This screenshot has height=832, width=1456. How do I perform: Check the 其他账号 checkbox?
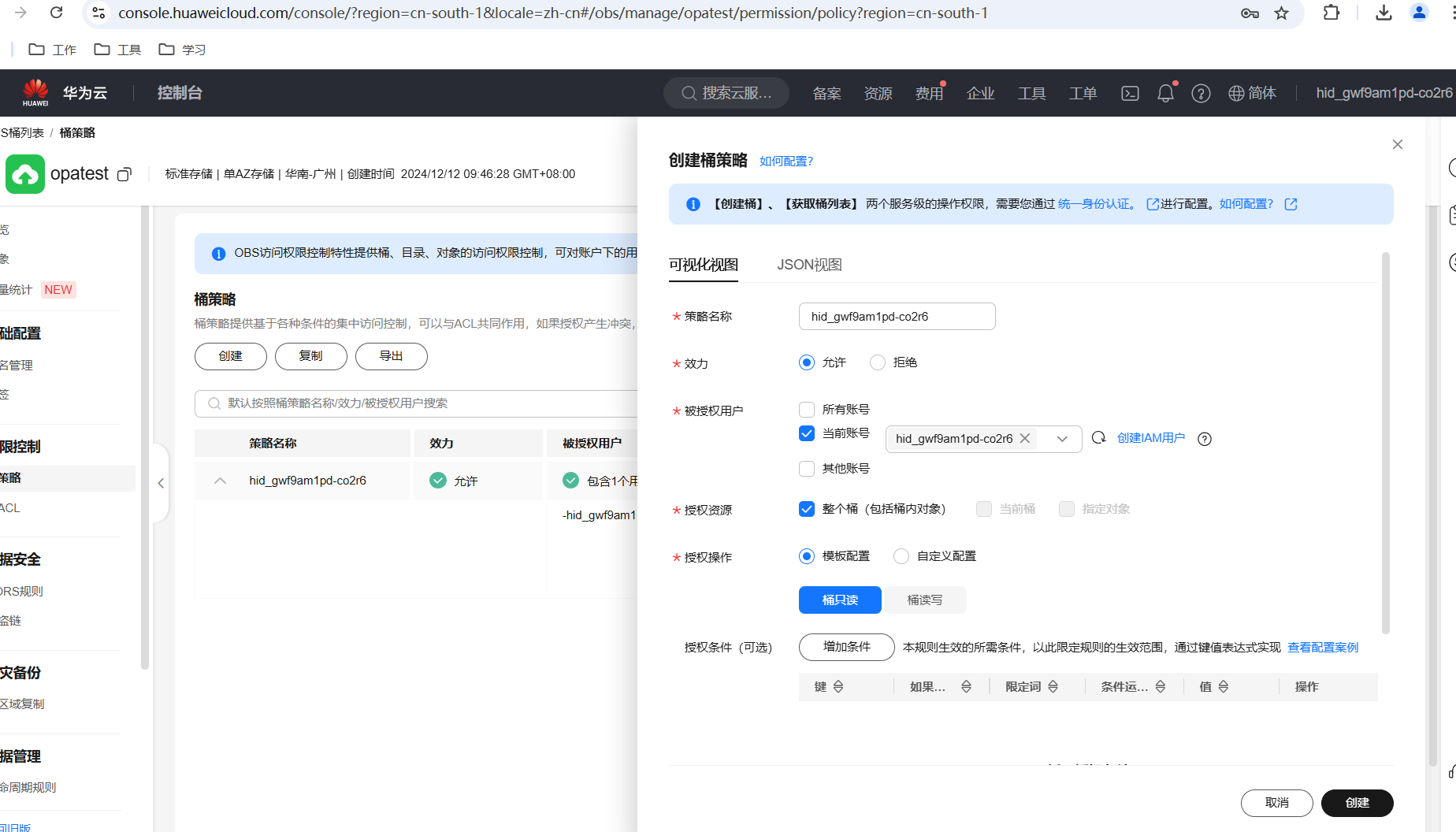click(807, 469)
